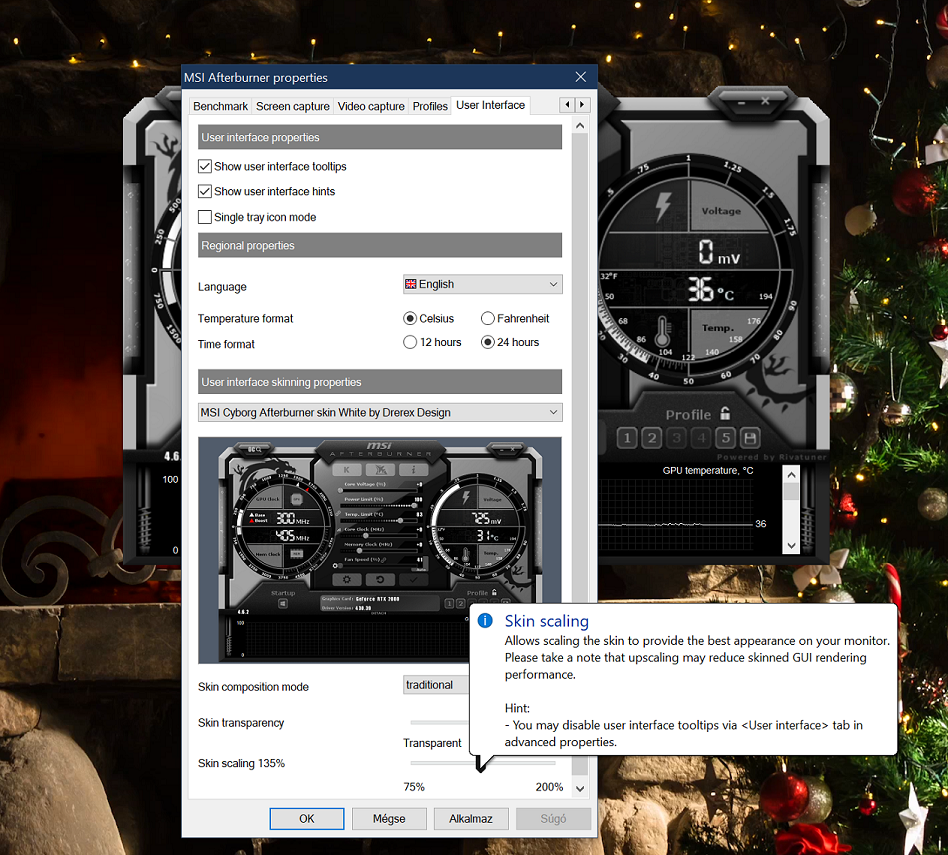Click the UK flag icon in Language box

coord(411,284)
